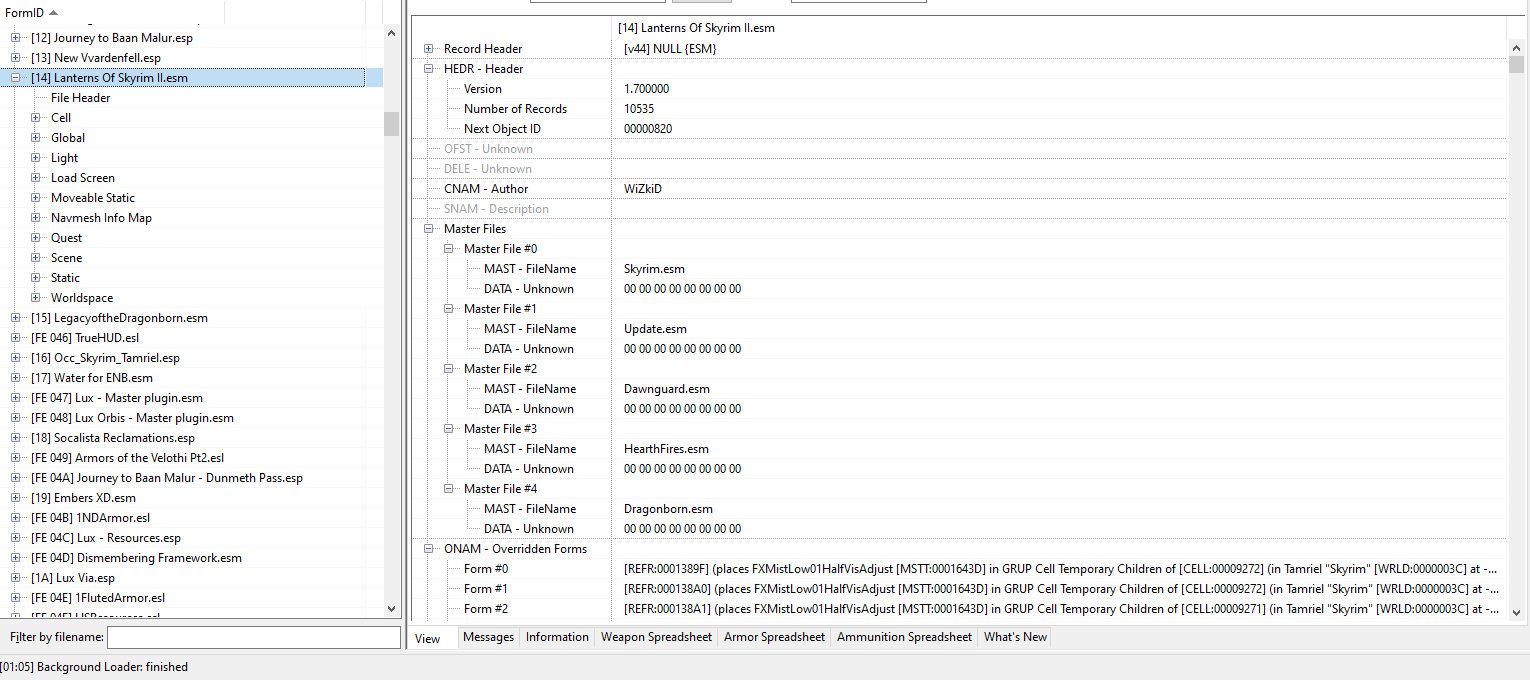Viewport: 1530px width, 680px height.
Task: Collapse ONAM - Overridden Forms section
Action: [428, 549]
